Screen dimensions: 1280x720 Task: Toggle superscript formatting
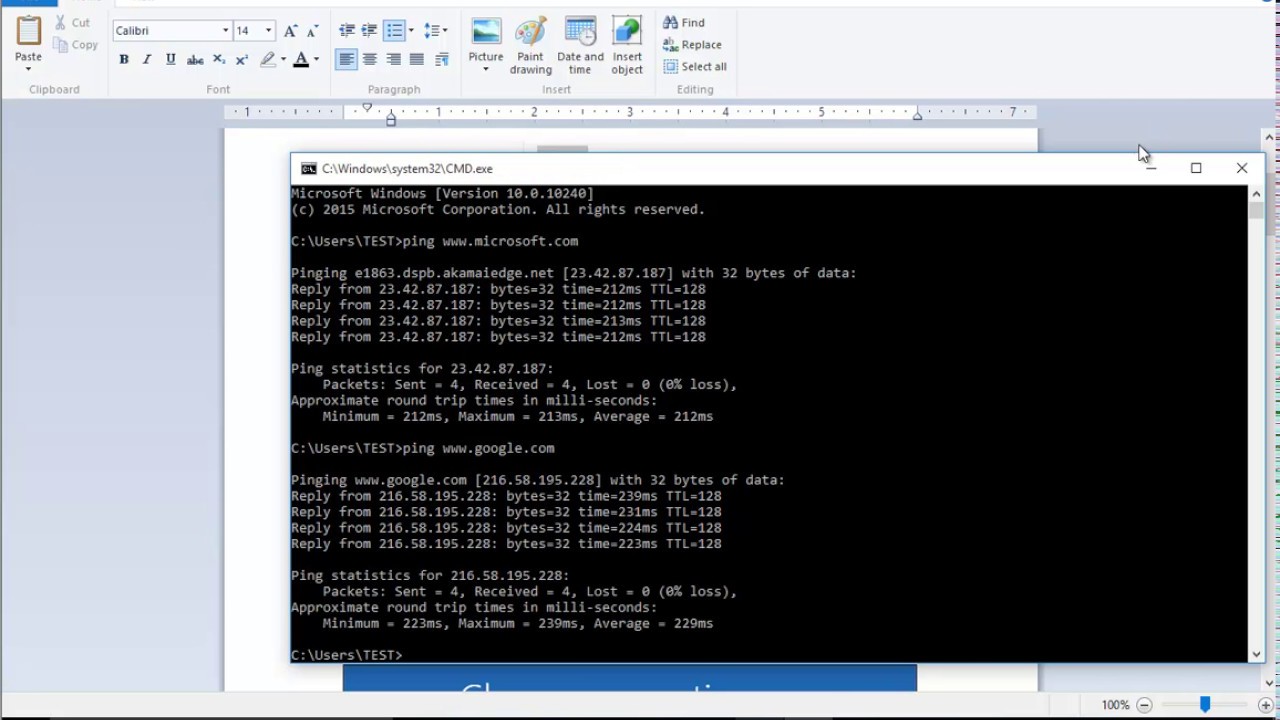tap(242, 60)
